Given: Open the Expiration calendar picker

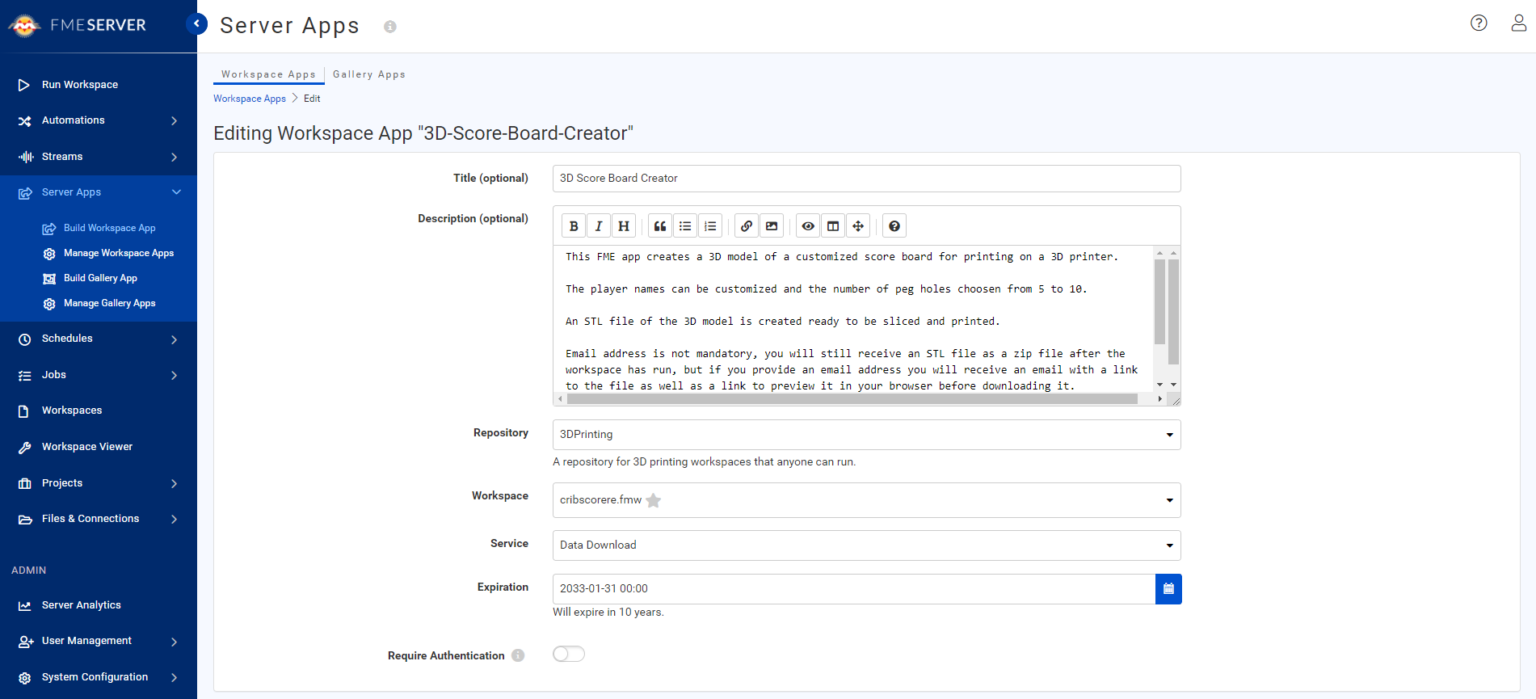Looking at the screenshot, I should pyautogui.click(x=1168, y=589).
